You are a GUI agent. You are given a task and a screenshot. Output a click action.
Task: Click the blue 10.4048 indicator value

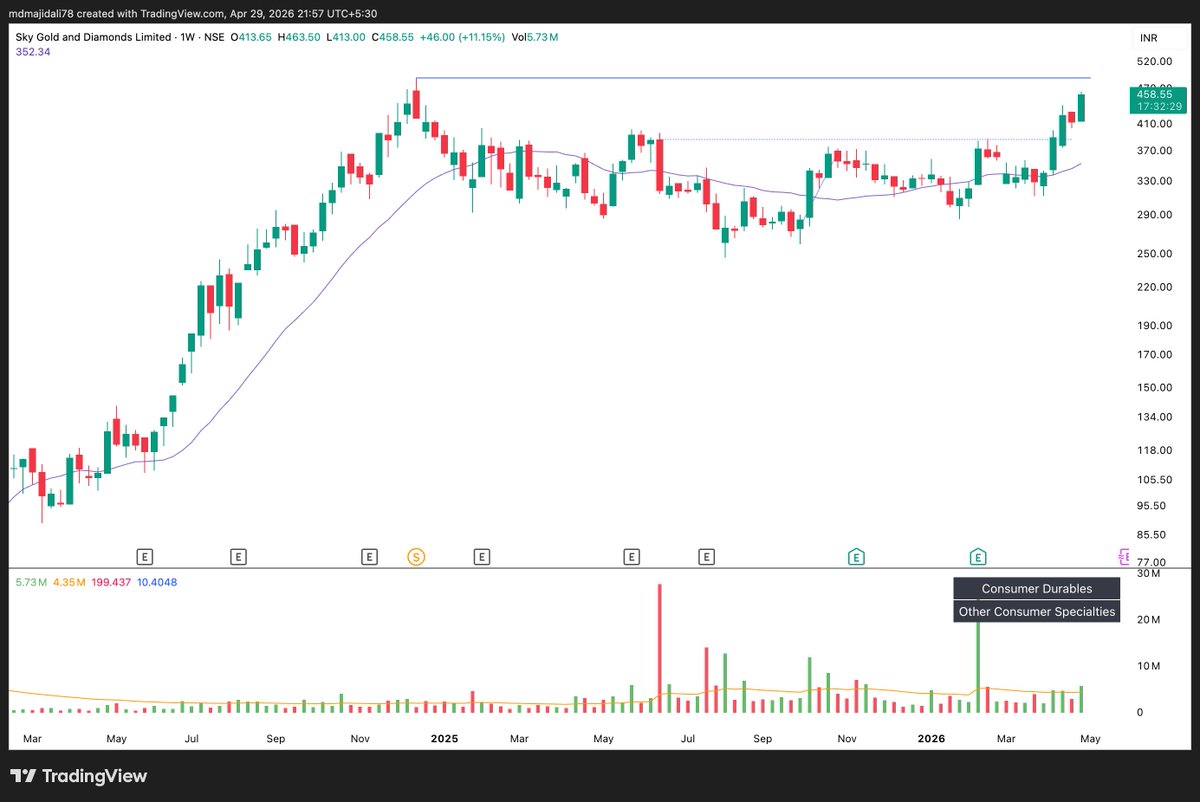click(x=155, y=581)
